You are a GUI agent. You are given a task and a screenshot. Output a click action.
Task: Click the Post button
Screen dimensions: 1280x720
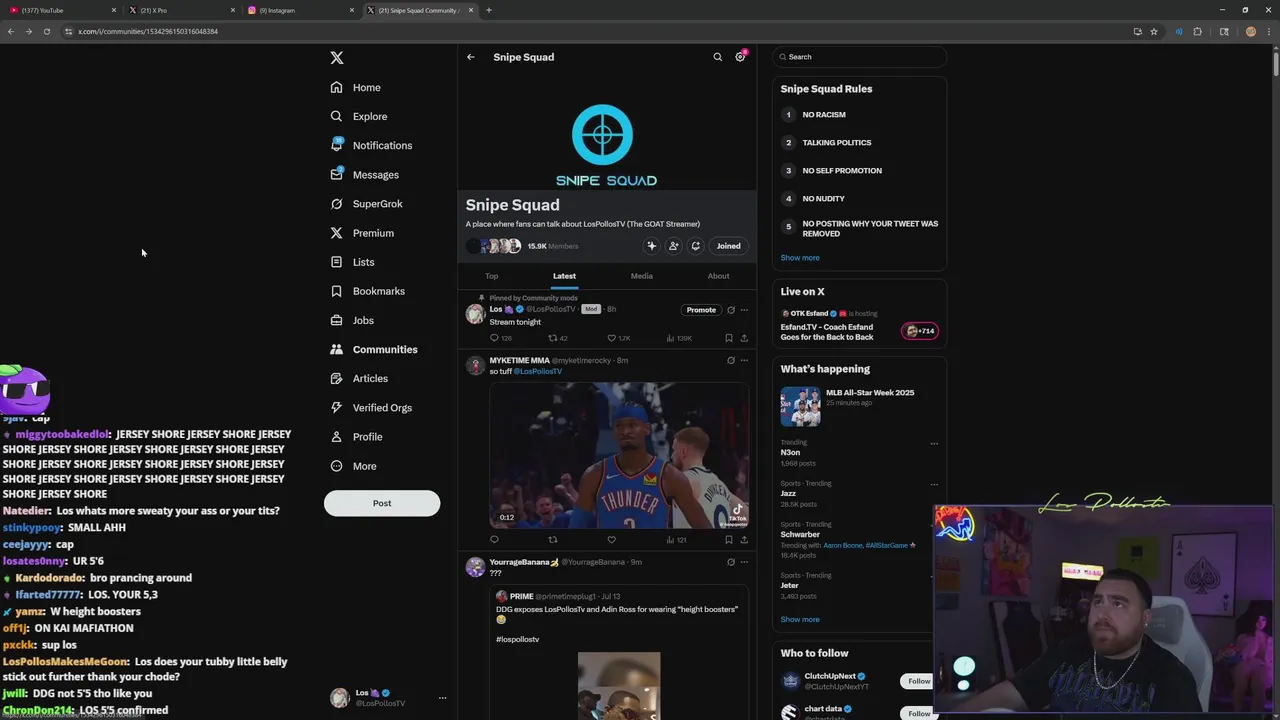[382, 503]
